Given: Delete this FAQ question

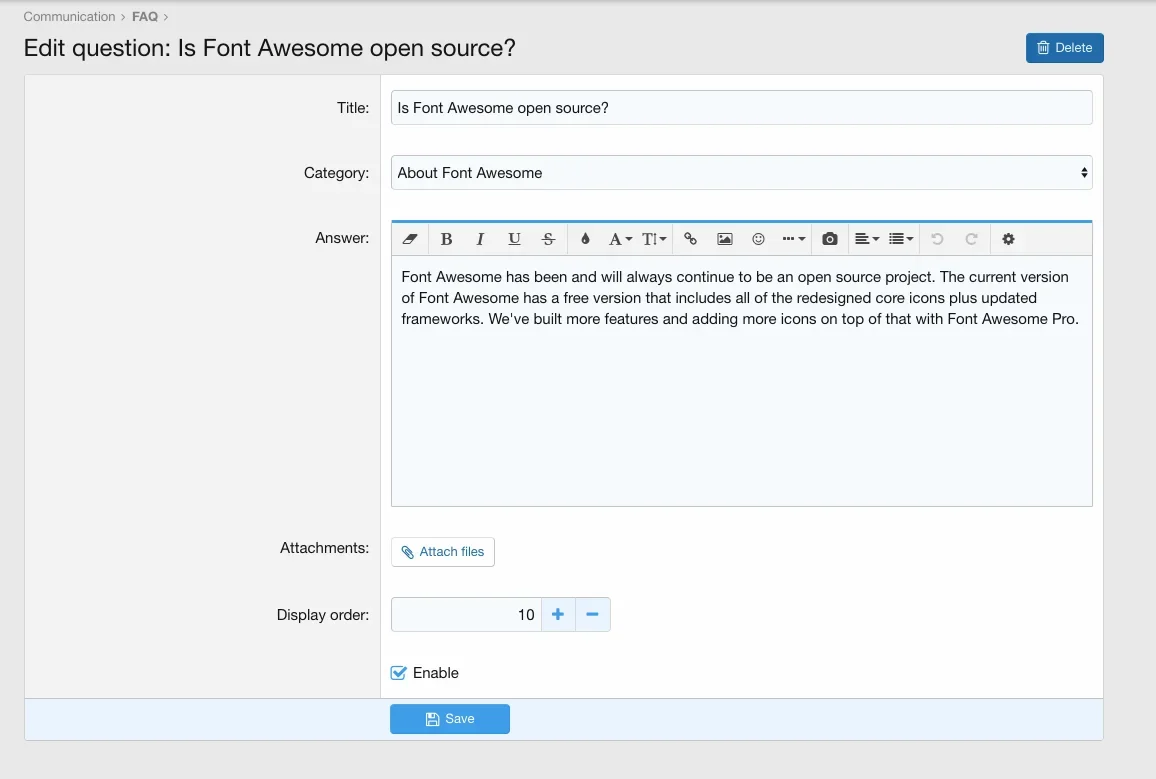Looking at the screenshot, I should [x=1064, y=48].
